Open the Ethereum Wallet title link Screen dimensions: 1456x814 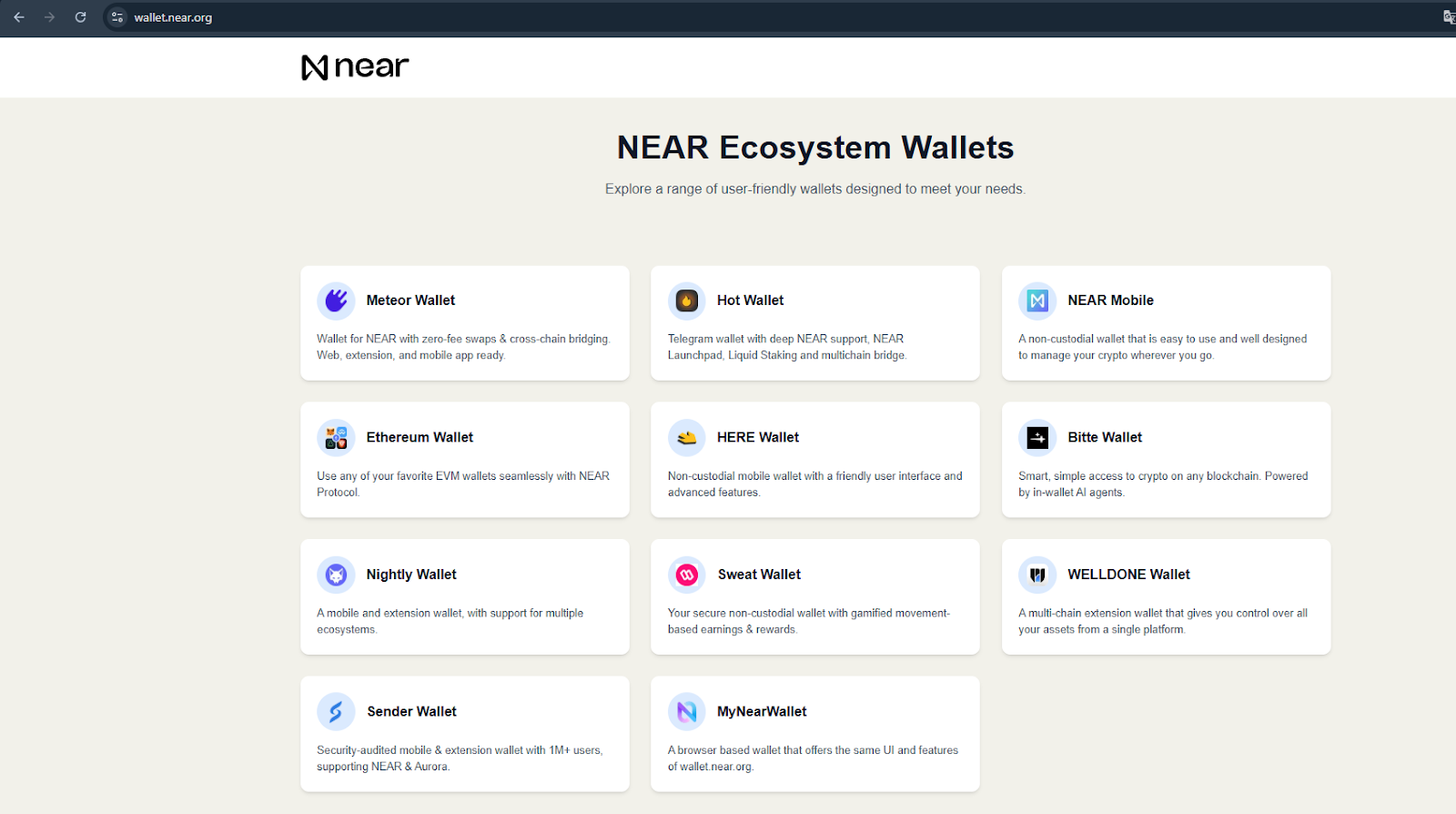420,438
